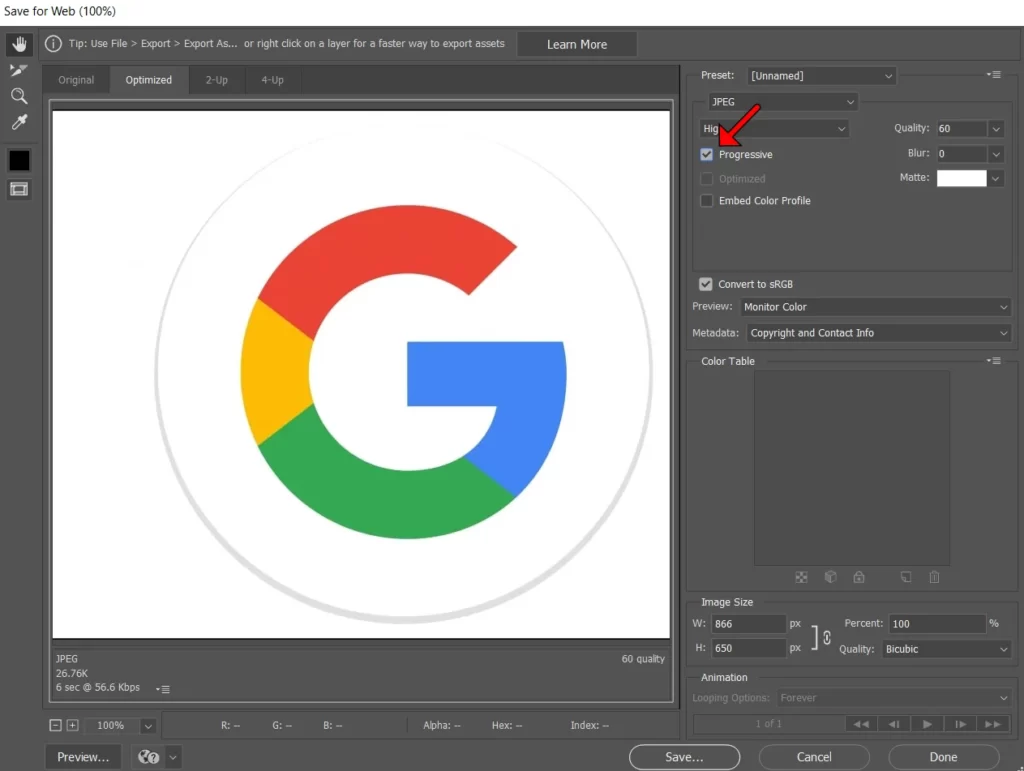The height and width of the screenshot is (771, 1024).
Task: Click the first frame animation button
Action: 861,724
